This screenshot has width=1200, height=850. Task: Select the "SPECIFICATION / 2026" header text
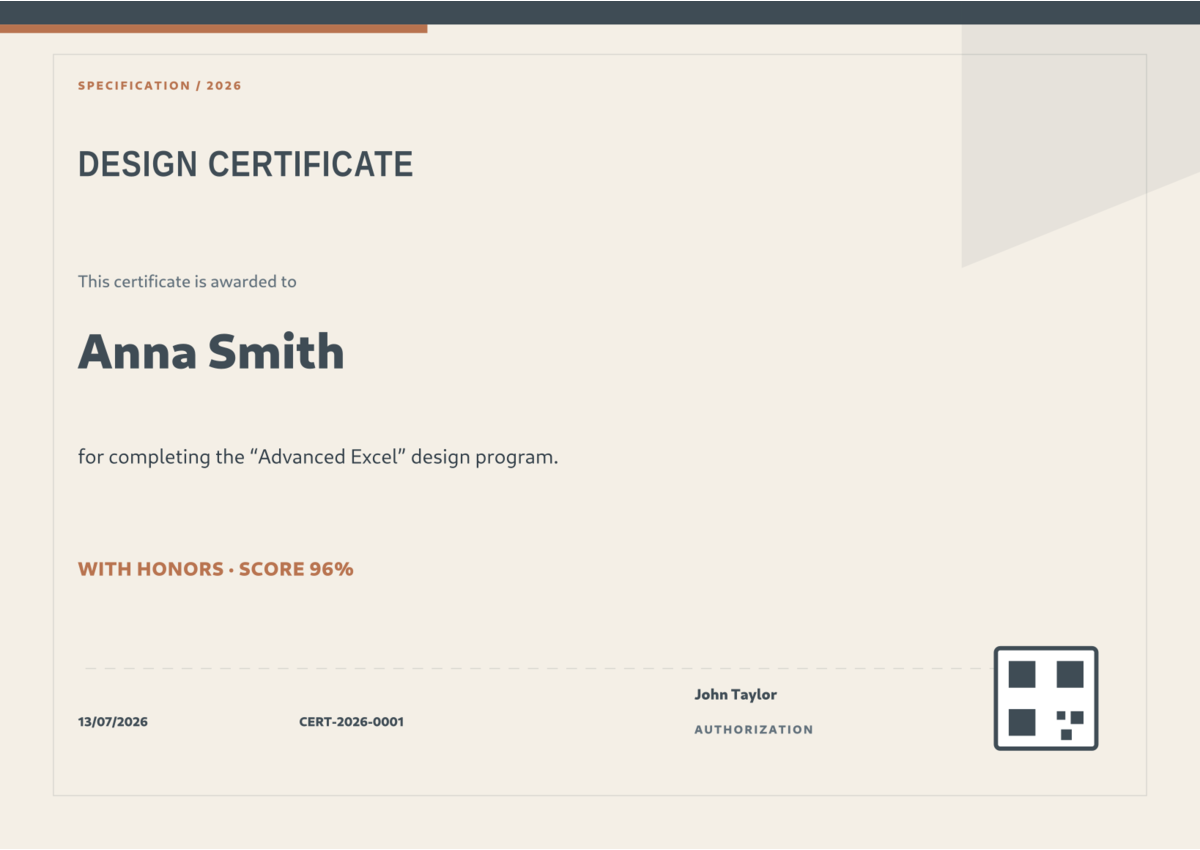coord(160,86)
